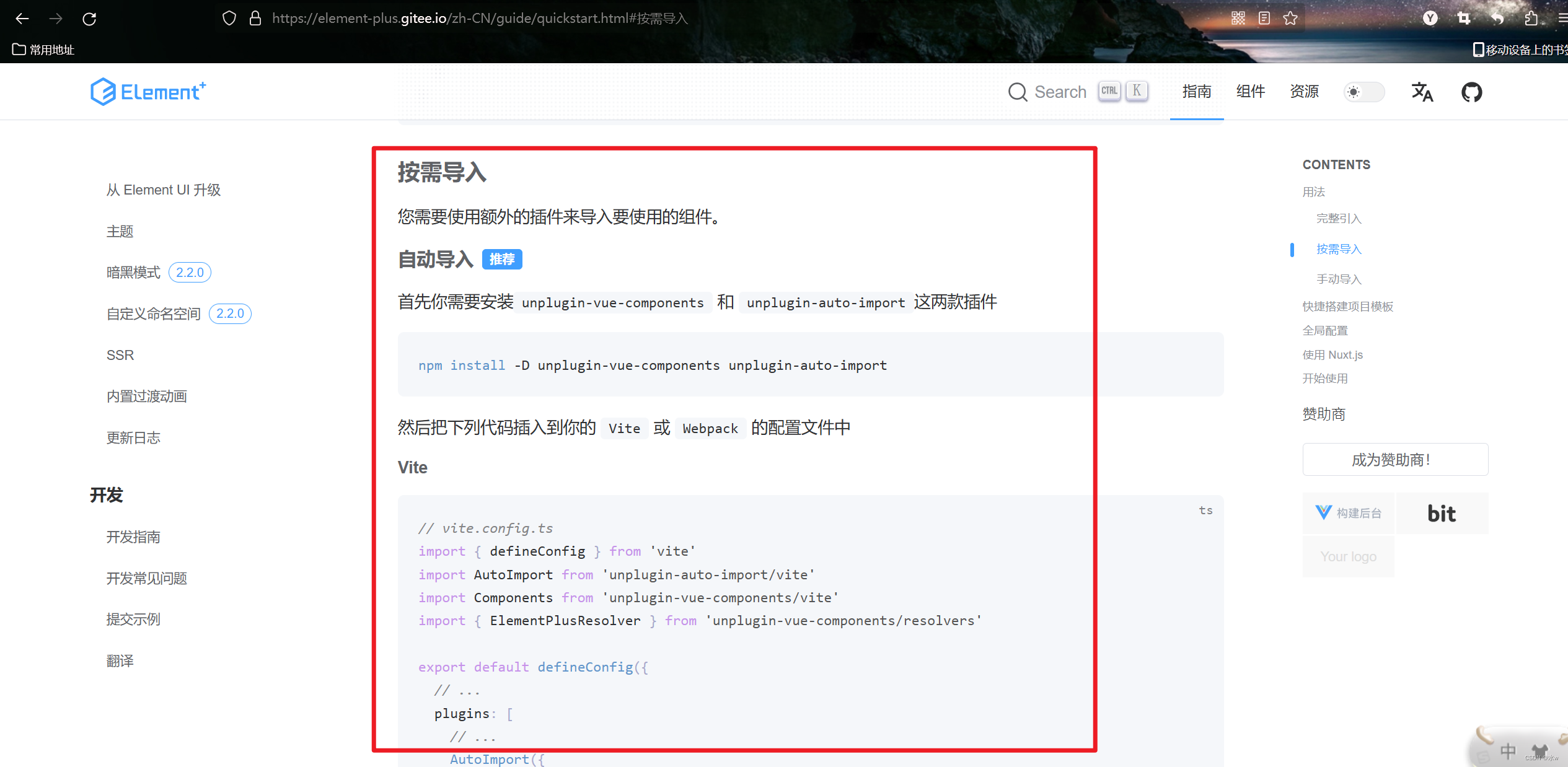
Task: Click the undo arrow toolbar icon
Action: [1497, 19]
